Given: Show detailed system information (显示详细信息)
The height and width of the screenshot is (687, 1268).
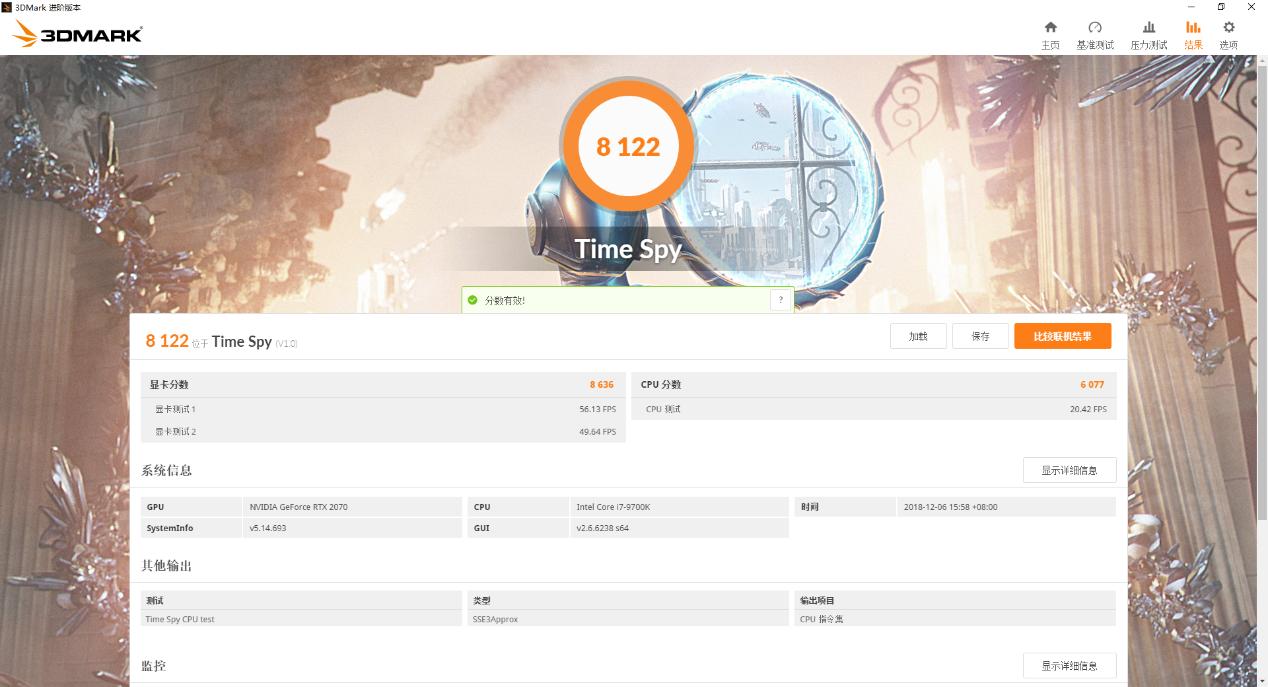Looking at the screenshot, I should click(1069, 470).
